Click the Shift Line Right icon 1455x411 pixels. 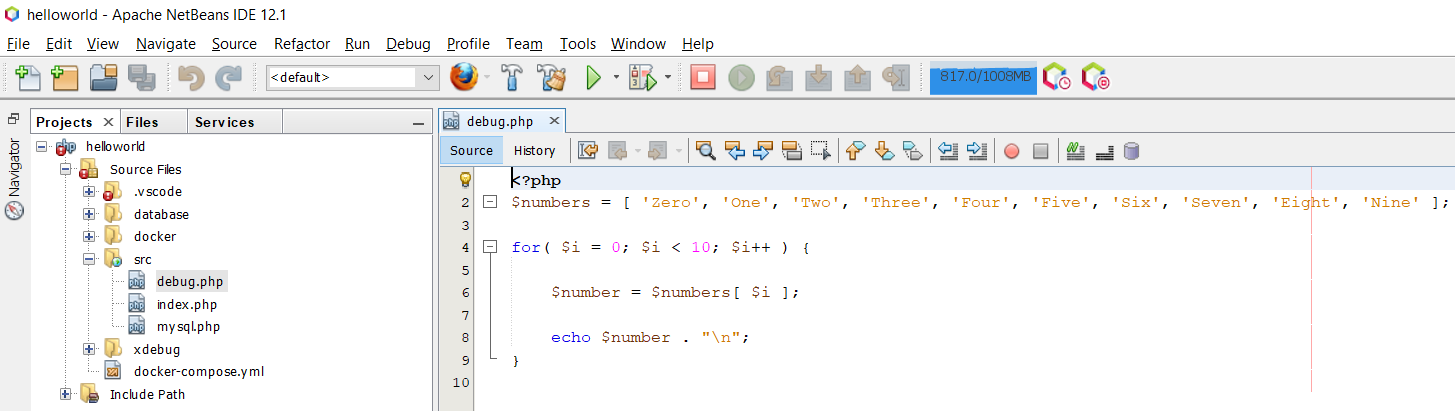(x=978, y=151)
